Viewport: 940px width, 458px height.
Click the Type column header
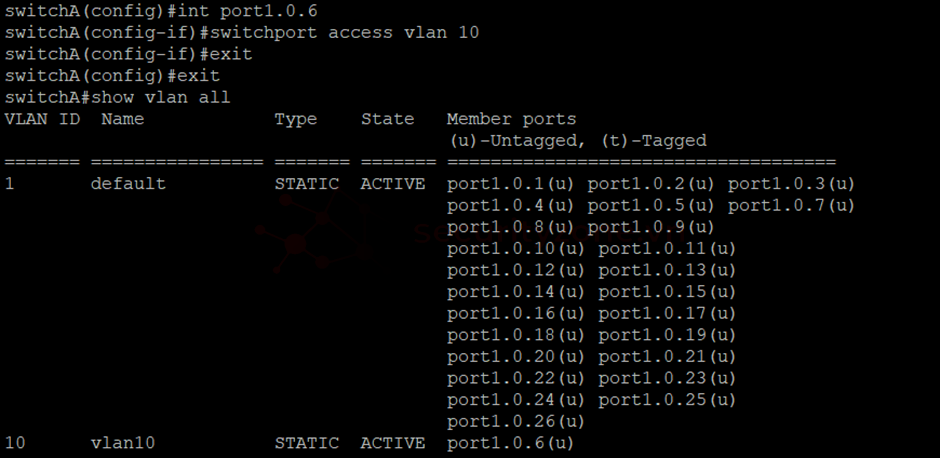pos(296,119)
